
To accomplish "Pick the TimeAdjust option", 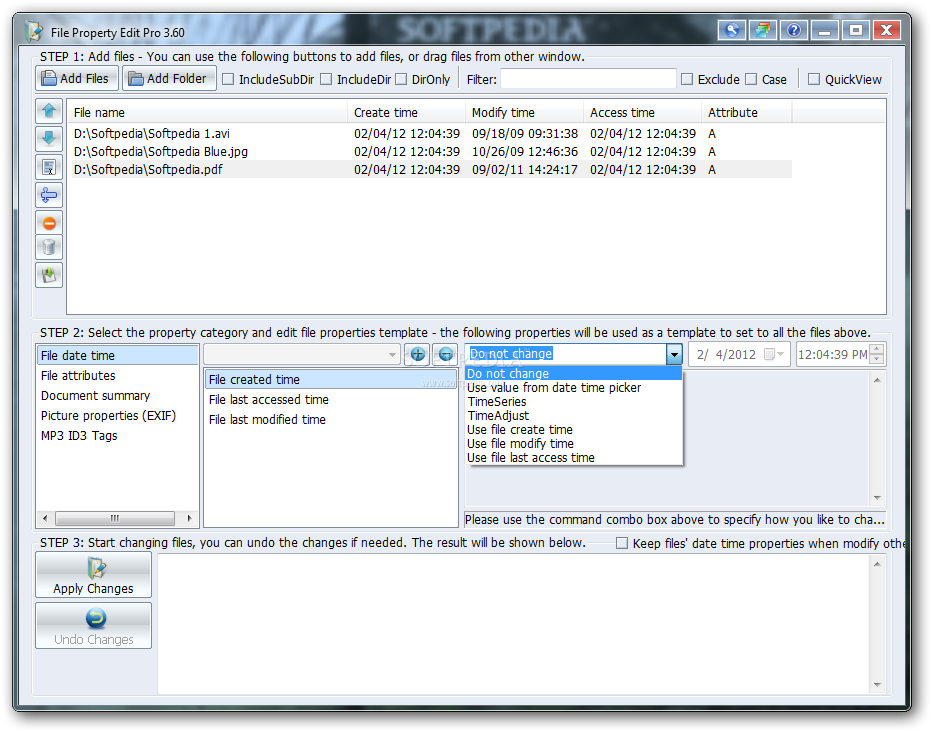I will coord(574,416).
